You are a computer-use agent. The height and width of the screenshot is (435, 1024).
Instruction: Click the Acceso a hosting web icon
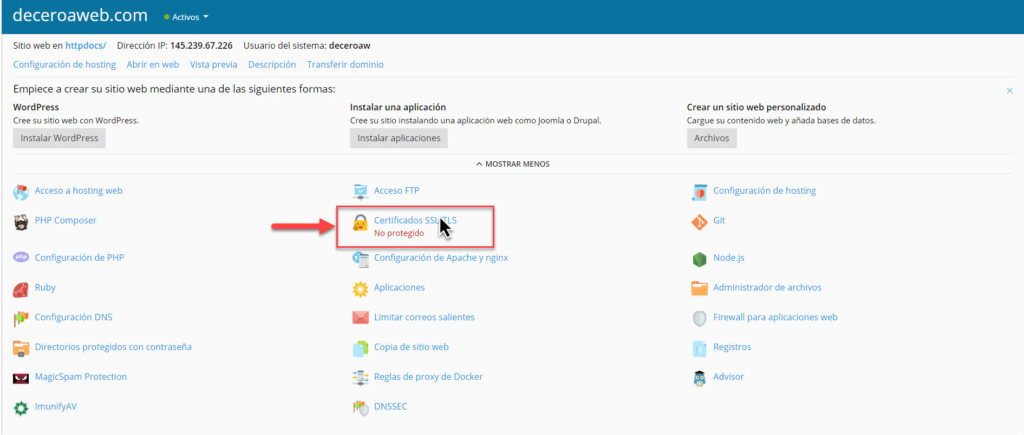(x=21, y=192)
